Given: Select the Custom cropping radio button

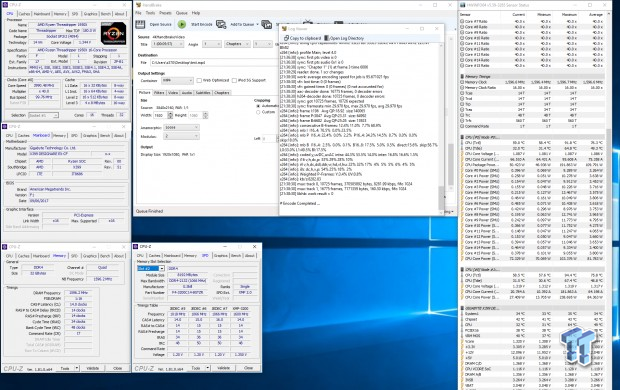Looking at the screenshot, I should (x=258, y=112).
